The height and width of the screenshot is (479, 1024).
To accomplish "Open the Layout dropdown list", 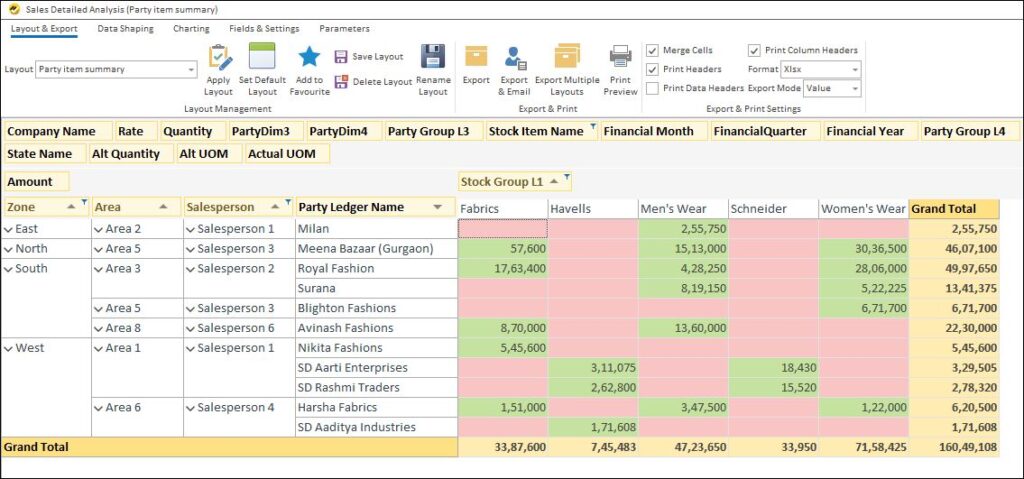I will (191, 70).
